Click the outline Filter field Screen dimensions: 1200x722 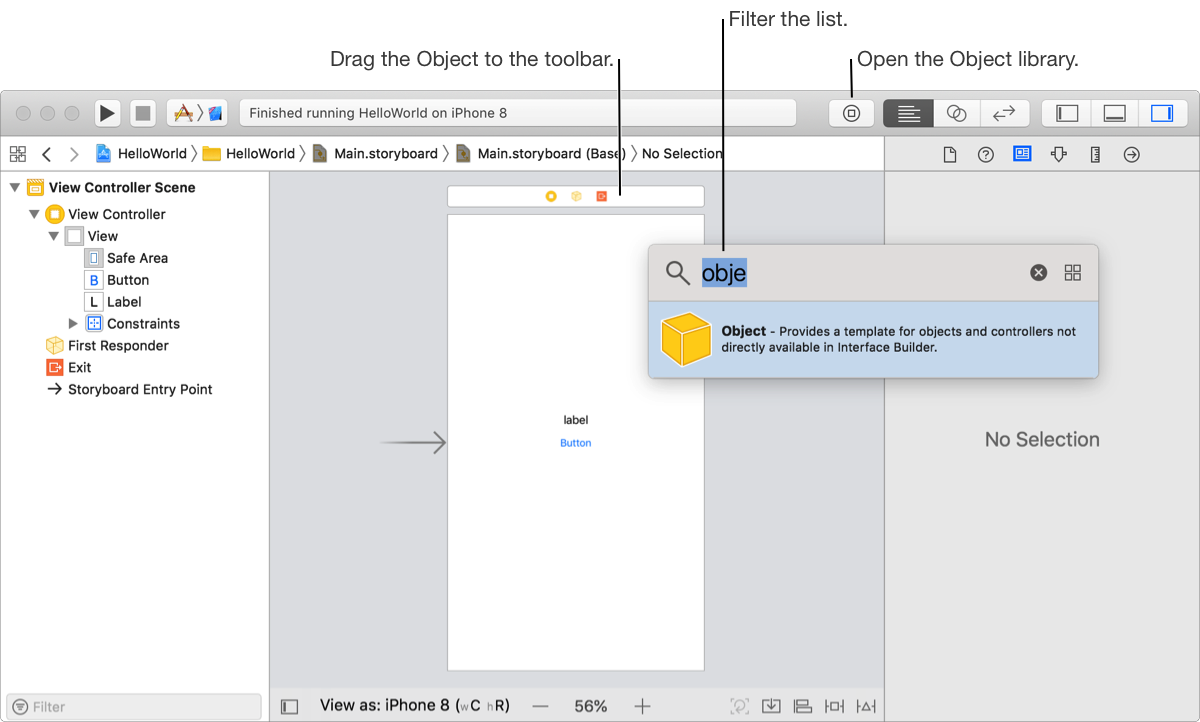[134, 706]
